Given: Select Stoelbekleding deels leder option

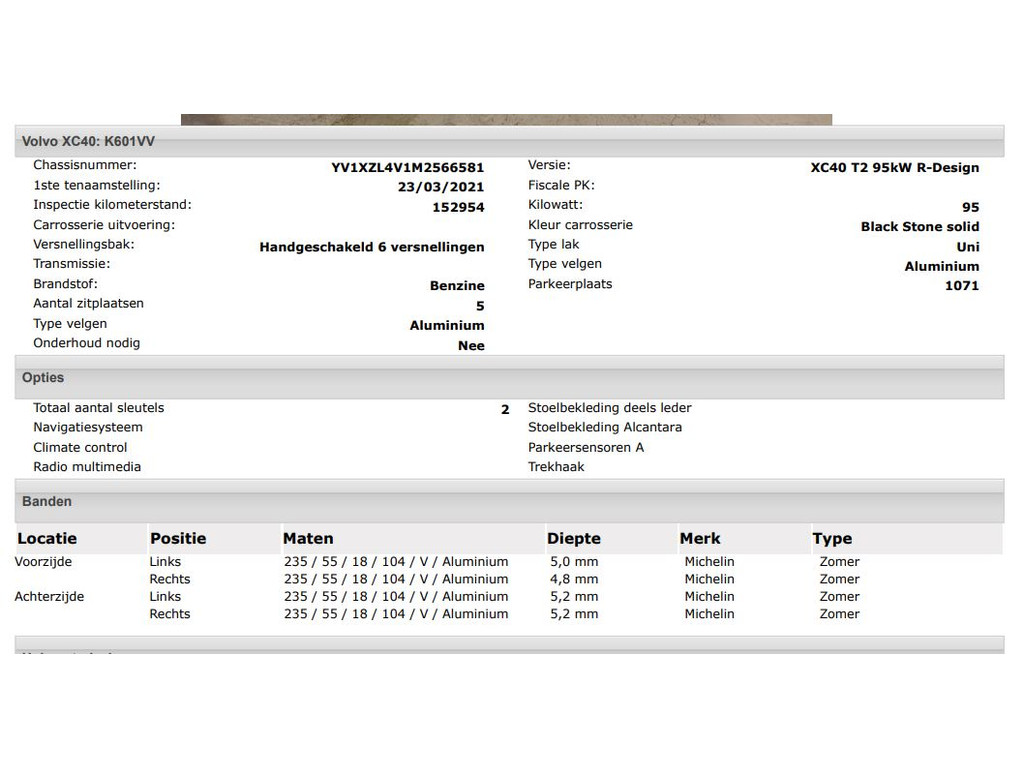Looking at the screenshot, I should (x=609, y=408).
